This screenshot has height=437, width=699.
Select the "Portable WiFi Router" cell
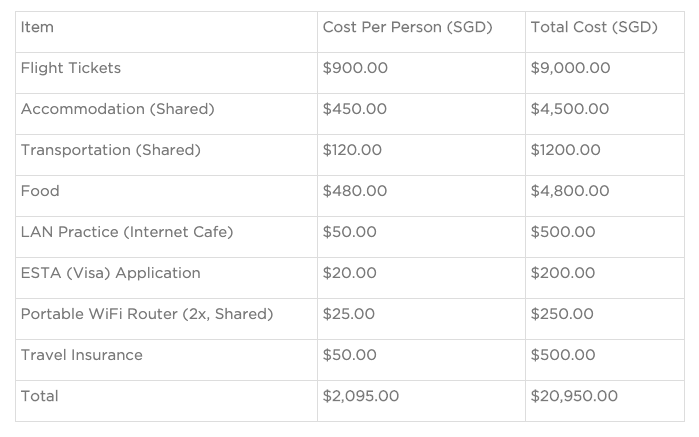point(147,314)
